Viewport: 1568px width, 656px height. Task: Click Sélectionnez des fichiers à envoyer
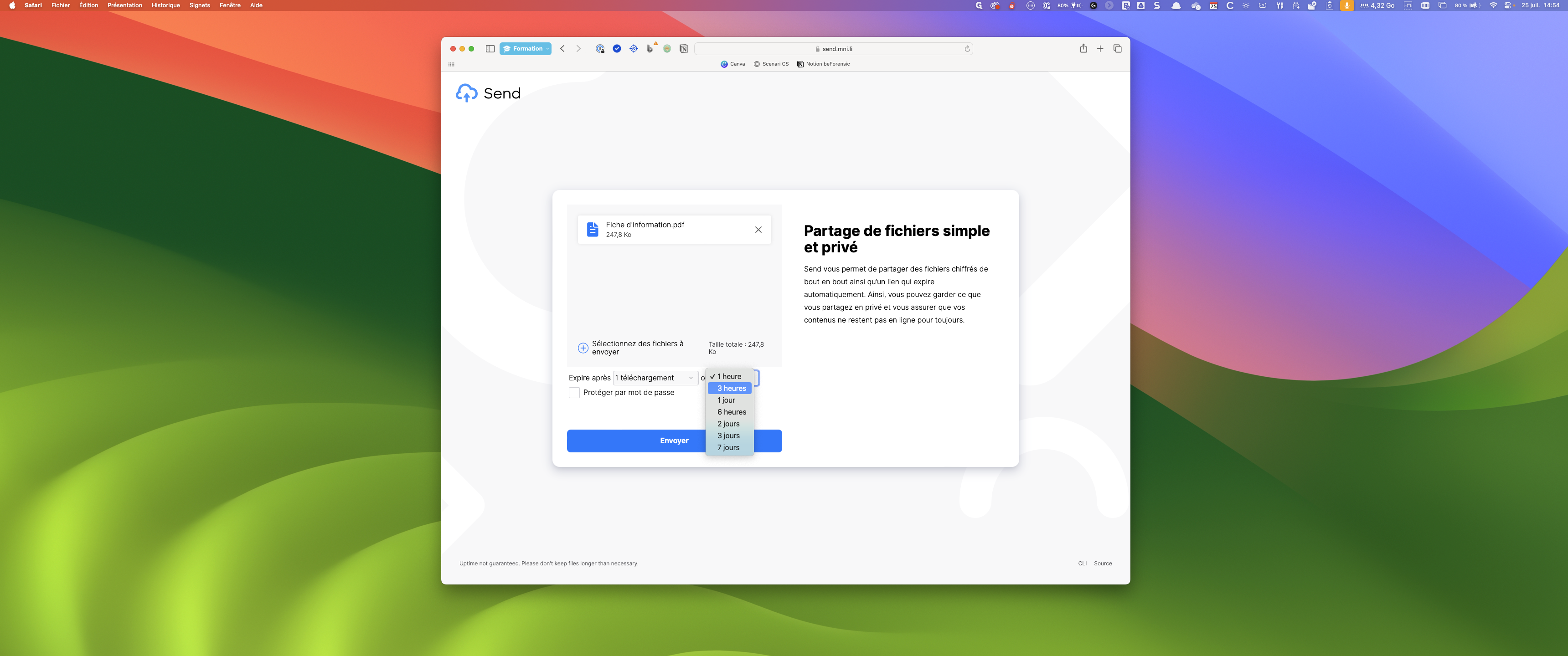637,348
